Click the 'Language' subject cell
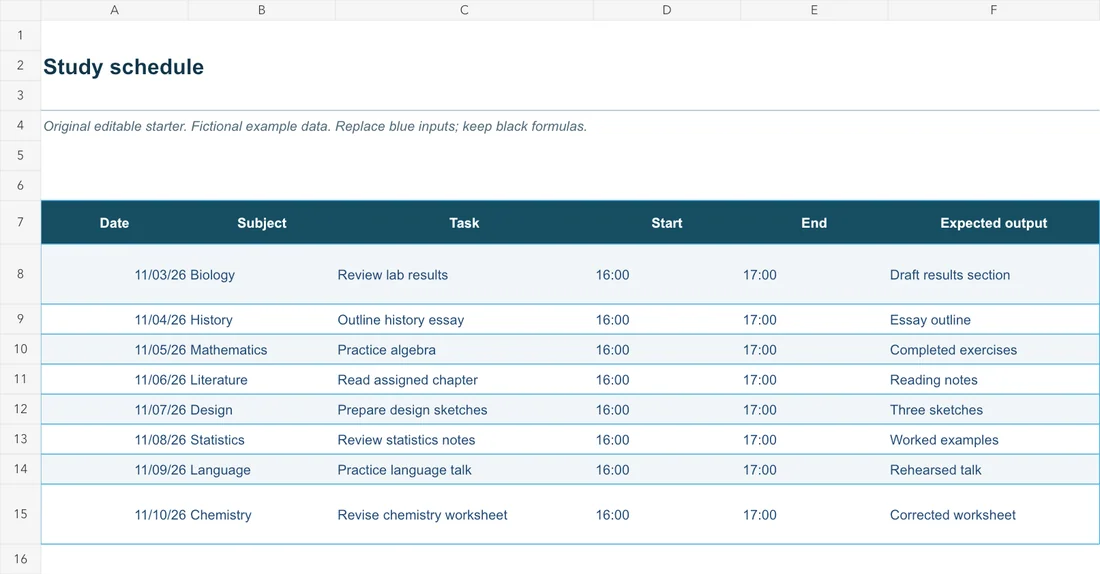Screen dimensions: 1100x574 (x=262, y=470)
